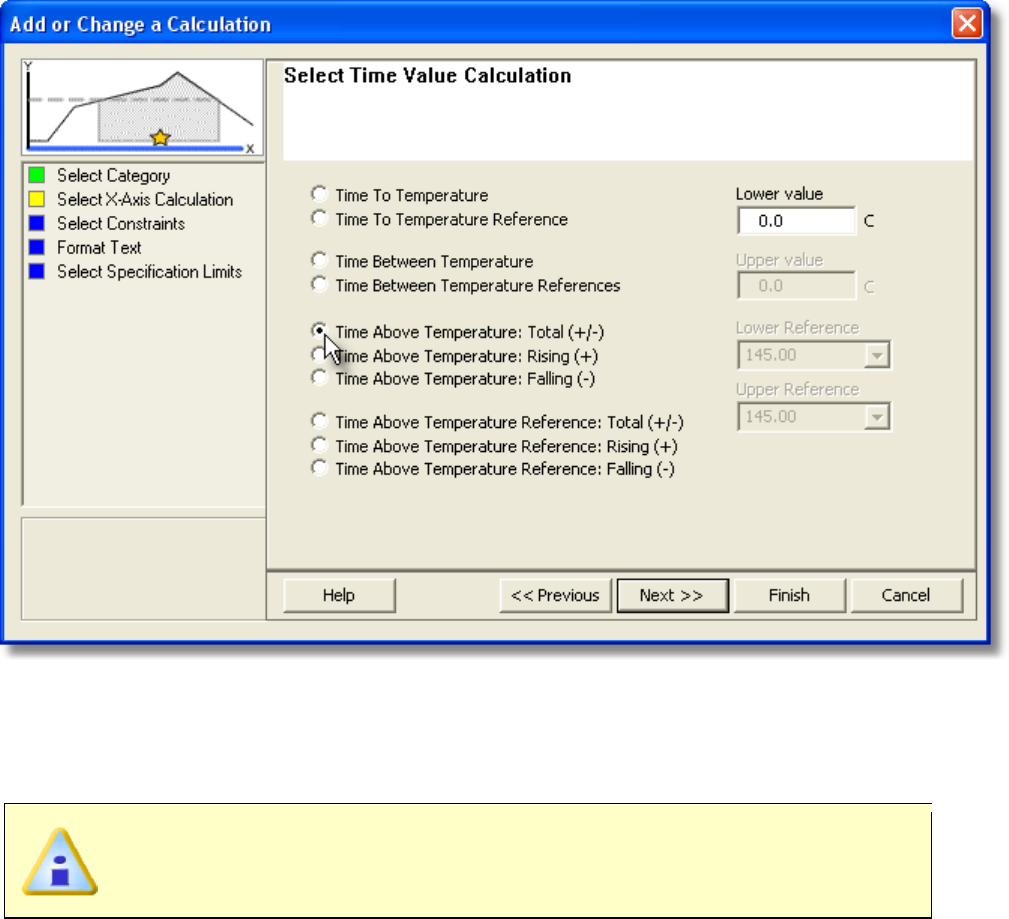Click the Lower value label

(779, 194)
